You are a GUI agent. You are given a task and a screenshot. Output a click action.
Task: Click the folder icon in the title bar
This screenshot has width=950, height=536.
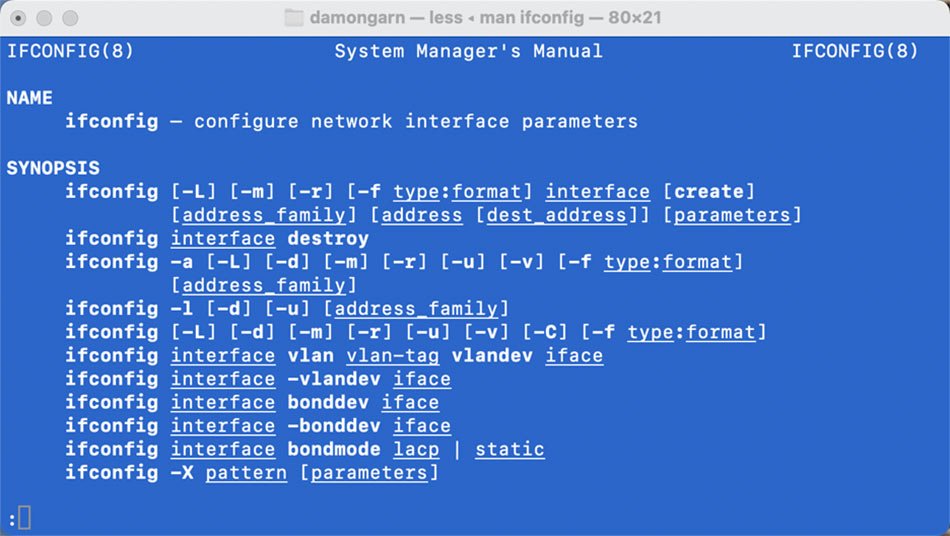[293, 18]
